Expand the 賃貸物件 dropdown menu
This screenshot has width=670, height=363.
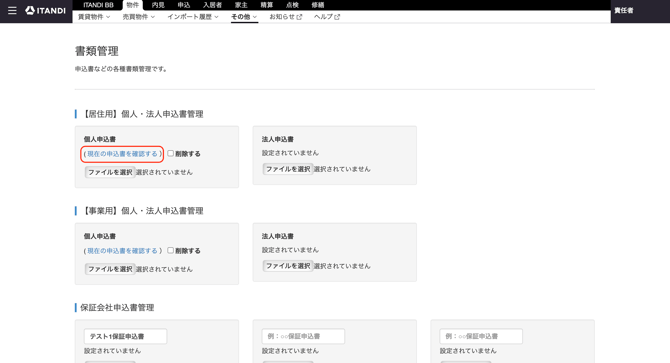click(94, 17)
